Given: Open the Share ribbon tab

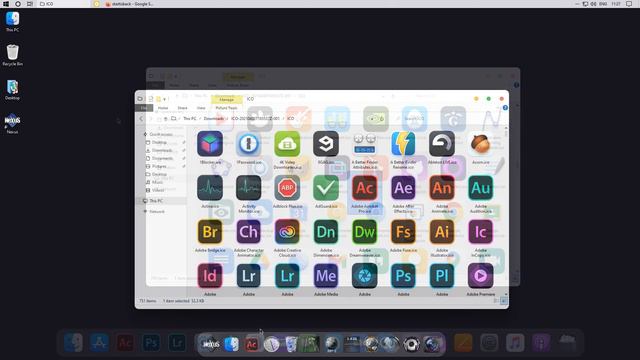Looking at the screenshot, I should point(182,108).
